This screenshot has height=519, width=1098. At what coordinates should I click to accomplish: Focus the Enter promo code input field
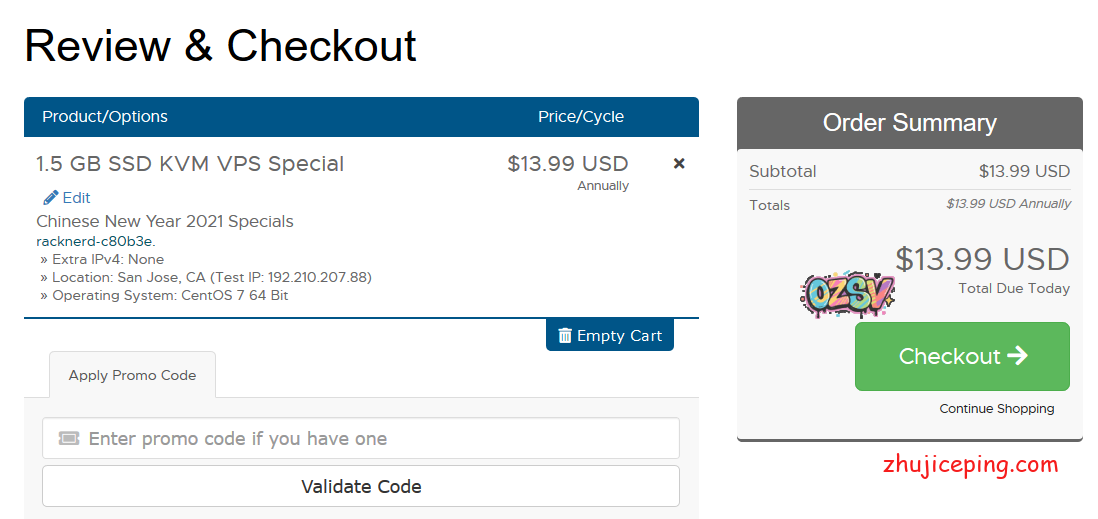coord(370,438)
